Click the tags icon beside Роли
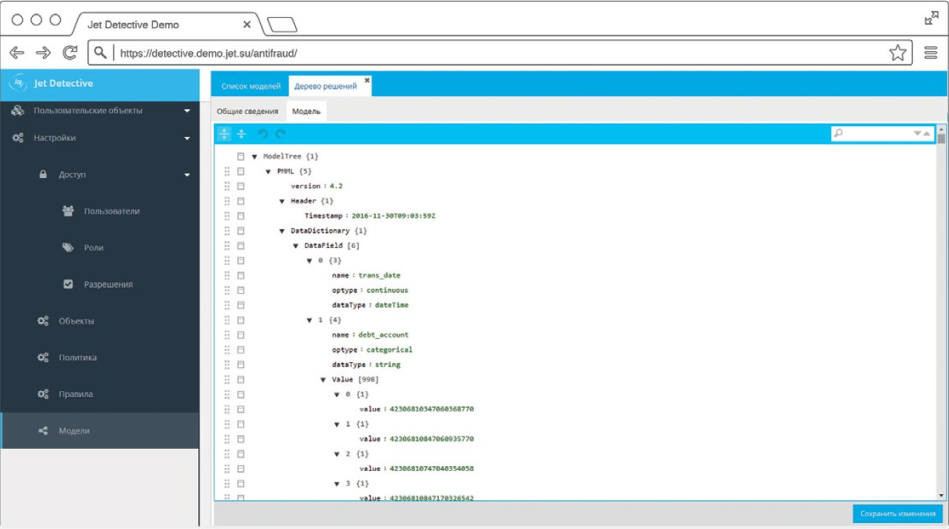This screenshot has width=949, height=529. click(x=68, y=248)
